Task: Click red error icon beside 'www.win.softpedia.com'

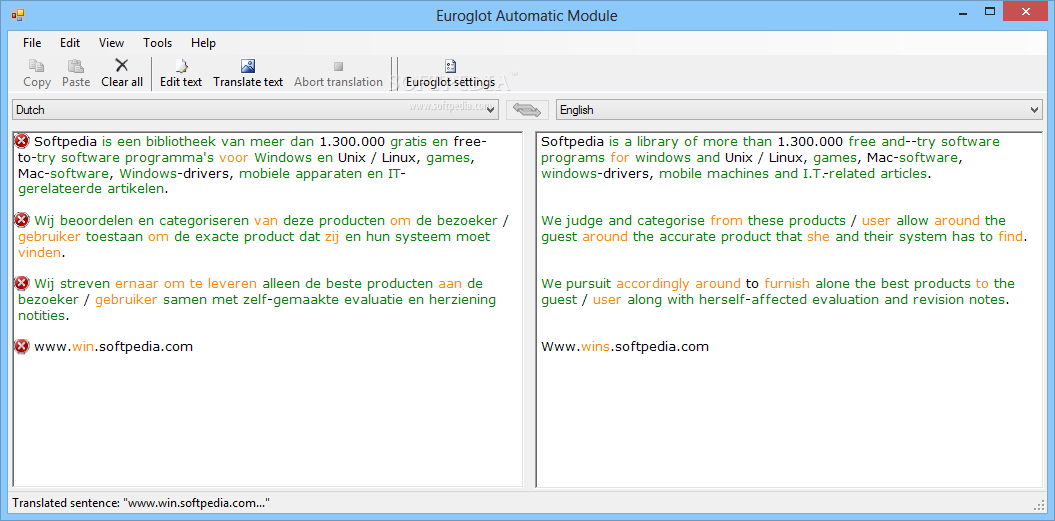Action: [x=22, y=346]
